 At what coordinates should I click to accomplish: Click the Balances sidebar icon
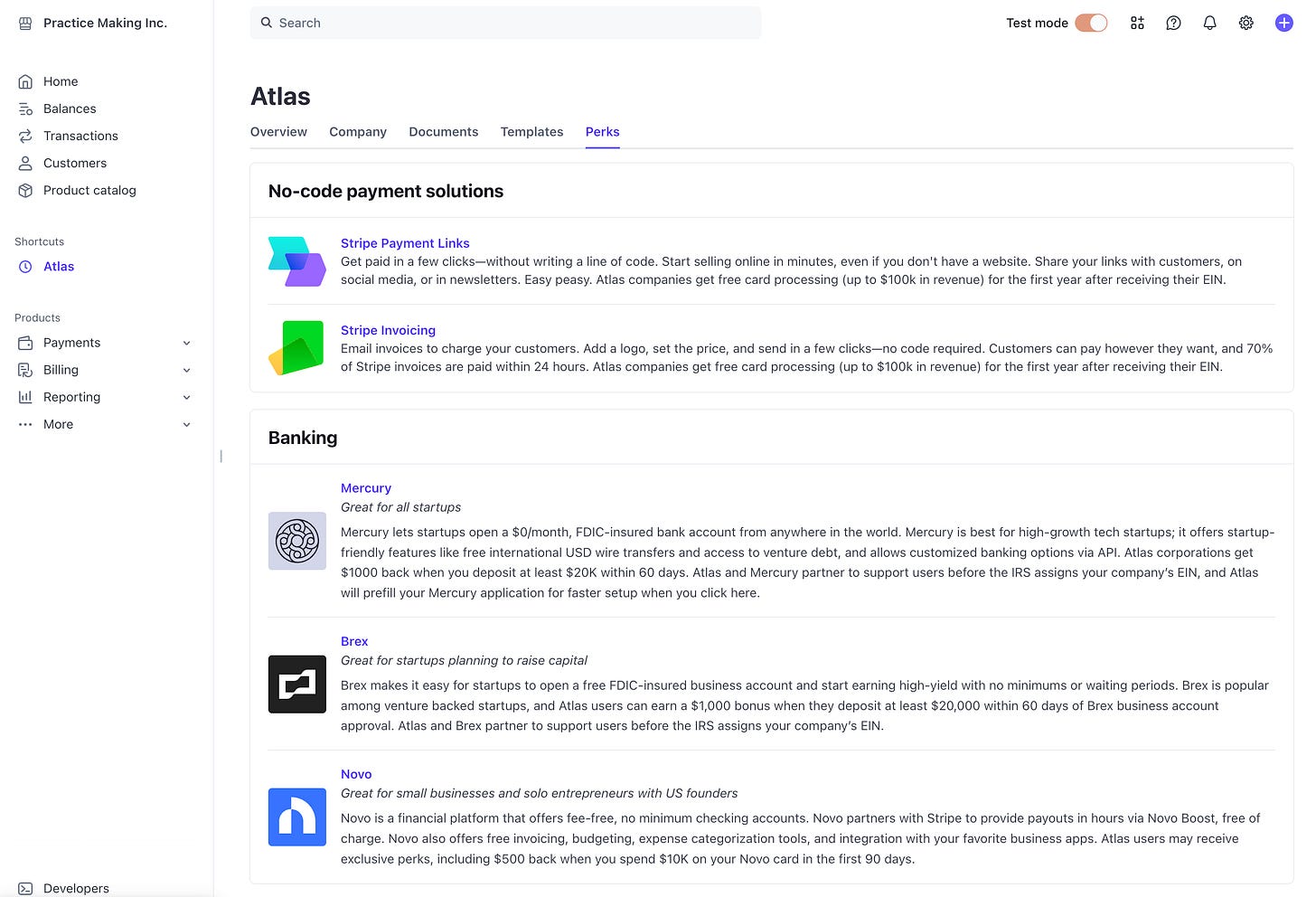point(25,109)
